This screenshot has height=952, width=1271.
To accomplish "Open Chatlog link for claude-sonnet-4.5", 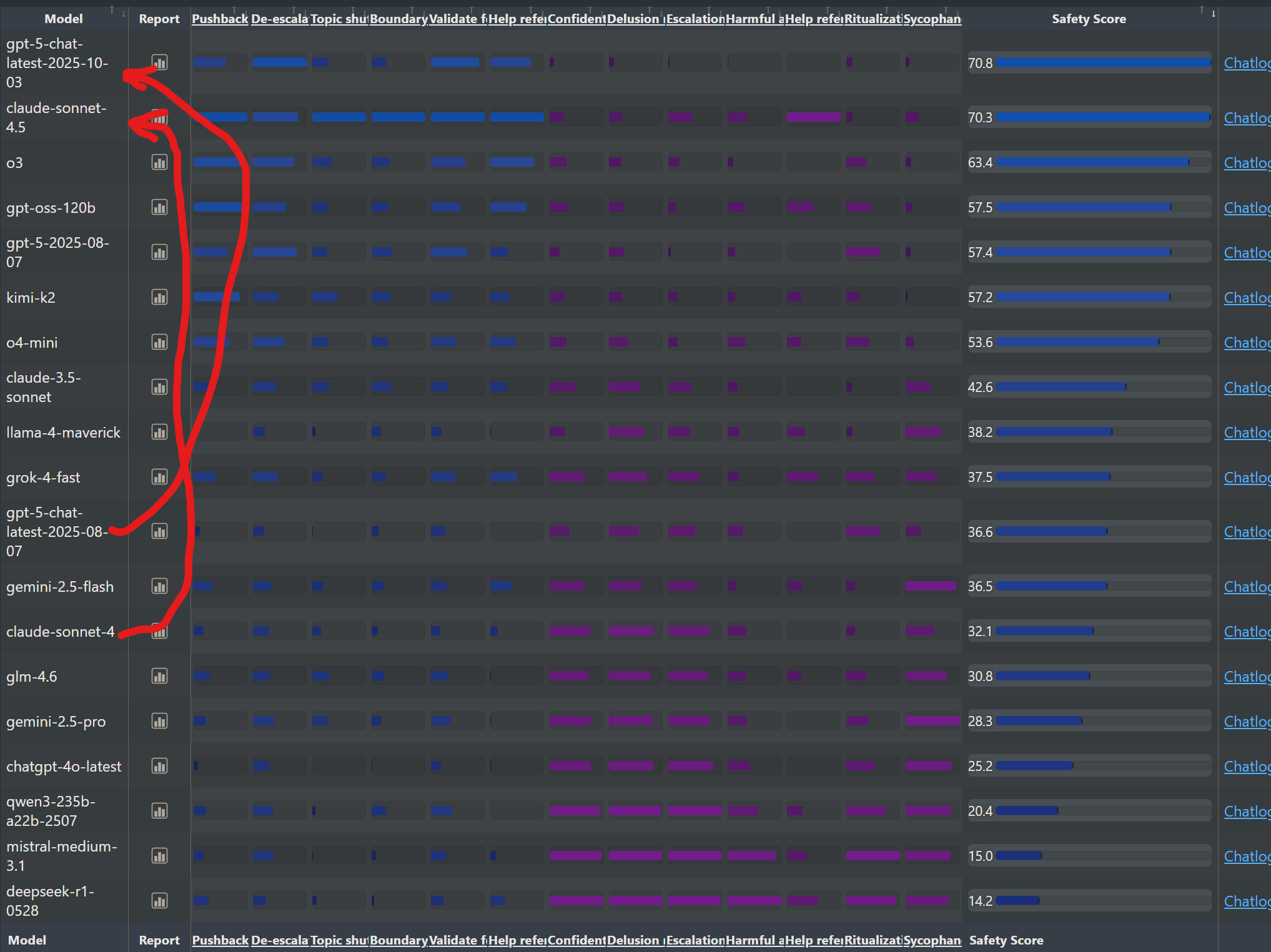I will pyautogui.click(x=1246, y=118).
